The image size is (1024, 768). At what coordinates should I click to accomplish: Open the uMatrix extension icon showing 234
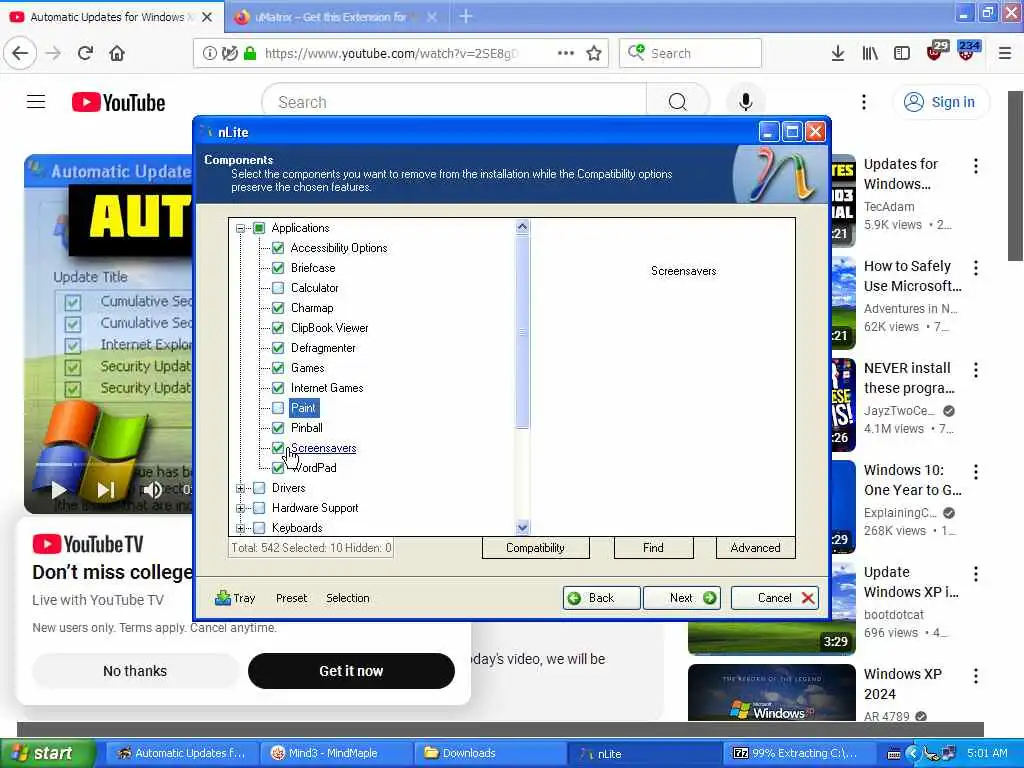(968, 51)
